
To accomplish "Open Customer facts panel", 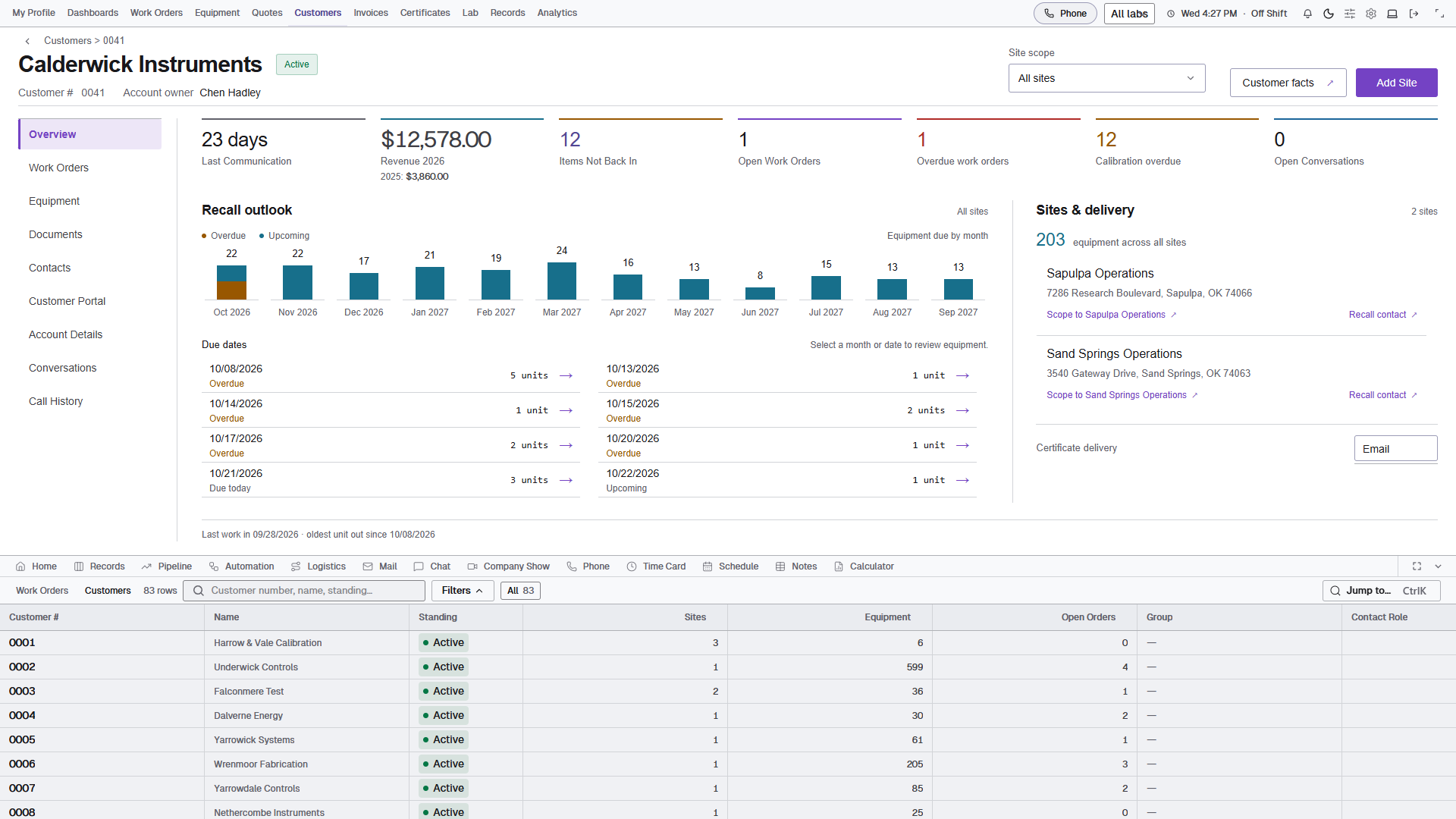I will click(x=1288, y=83).
